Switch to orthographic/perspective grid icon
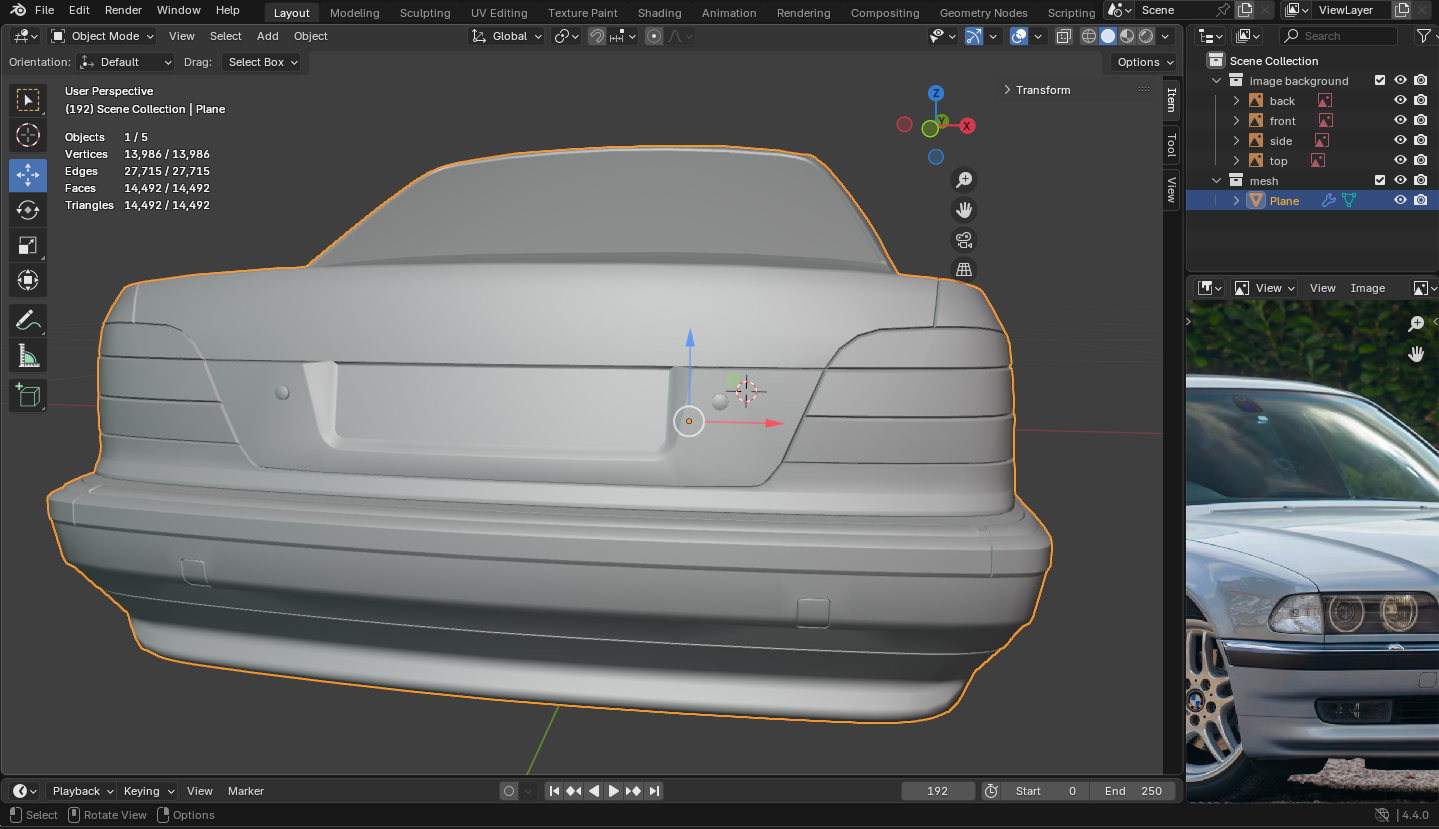Screen dimensions: 1439x829 coord(964,270)
